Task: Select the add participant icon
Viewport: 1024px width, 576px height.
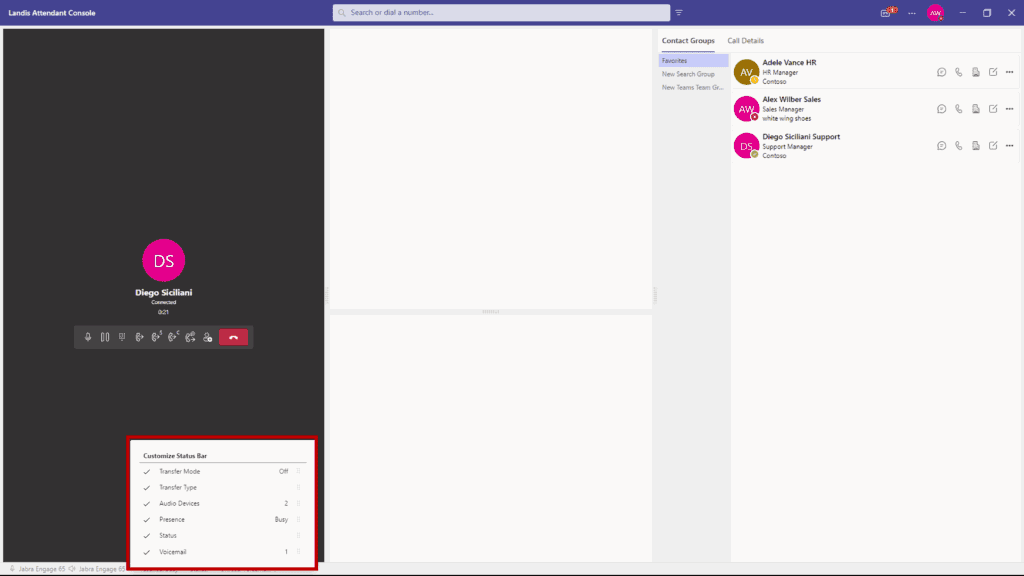Action: 206,337
